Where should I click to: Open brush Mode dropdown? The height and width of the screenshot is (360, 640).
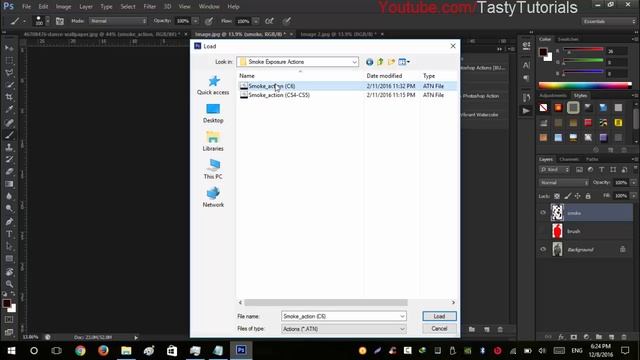118,21
